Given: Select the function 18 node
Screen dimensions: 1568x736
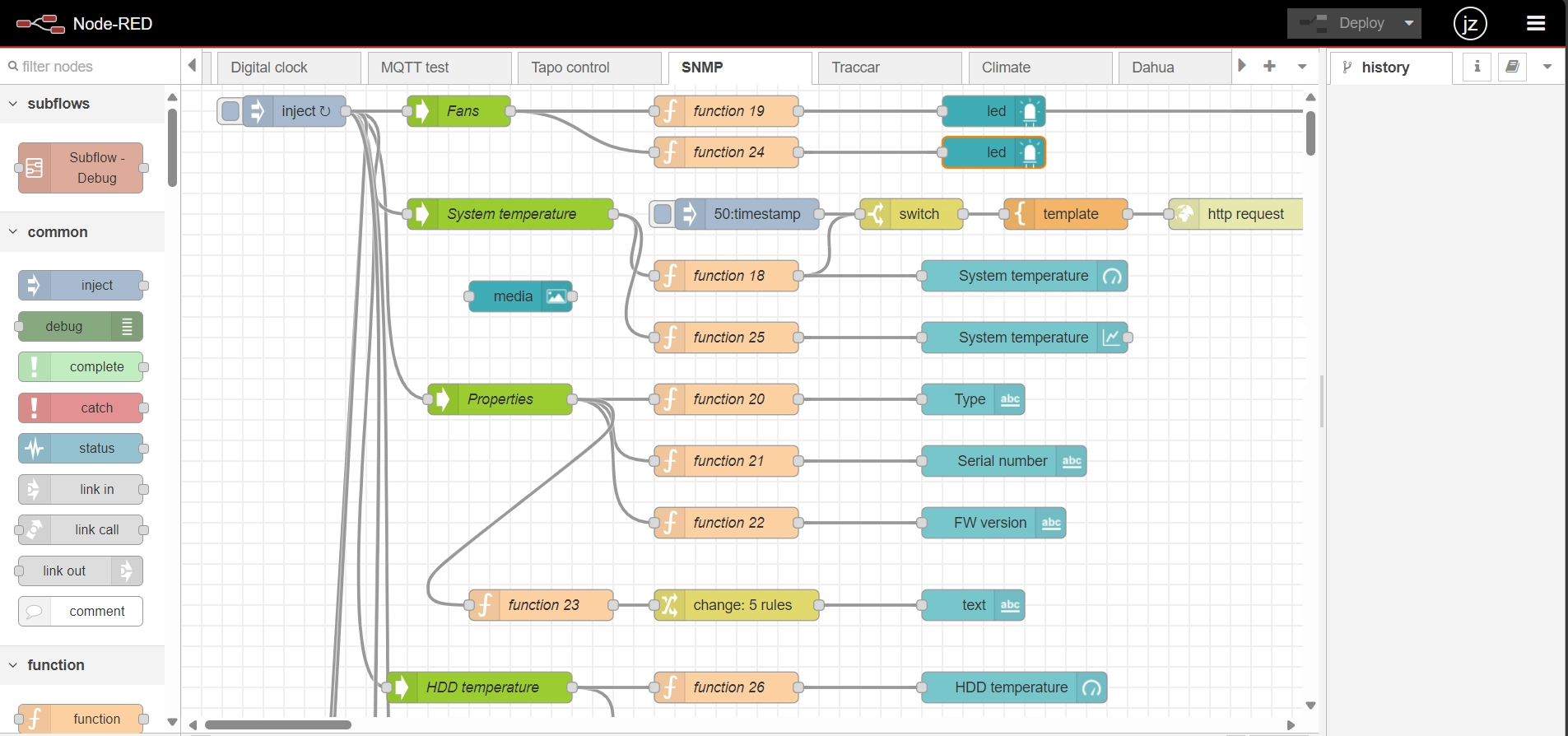Looking at the screenshot, I should 726,276.
